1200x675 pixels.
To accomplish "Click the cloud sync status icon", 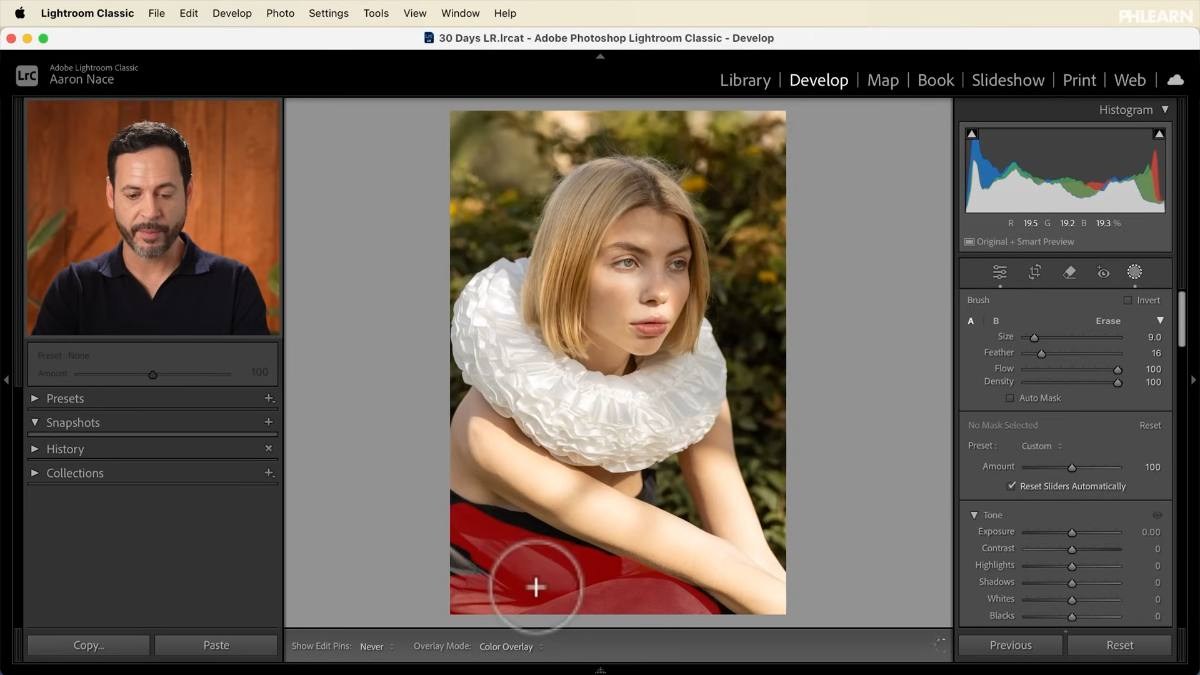I will pos(1175,80).
